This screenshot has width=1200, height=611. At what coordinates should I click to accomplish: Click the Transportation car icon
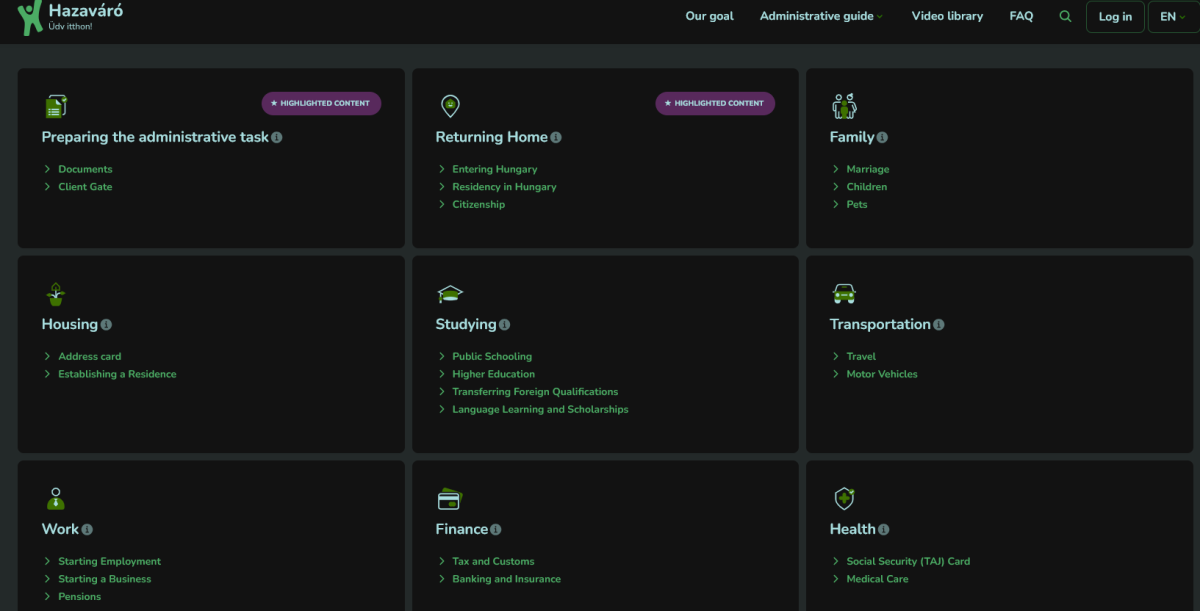pyautogui.click(x=844, y=294)
